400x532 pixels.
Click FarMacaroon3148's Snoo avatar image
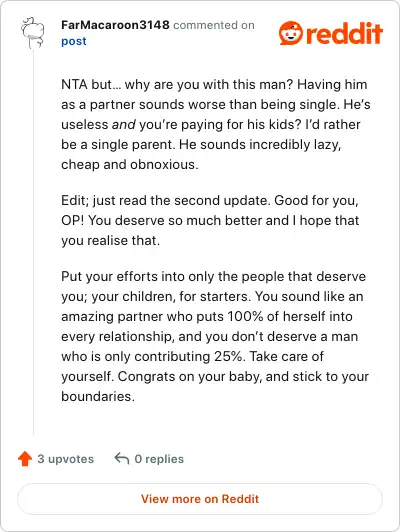33,33
